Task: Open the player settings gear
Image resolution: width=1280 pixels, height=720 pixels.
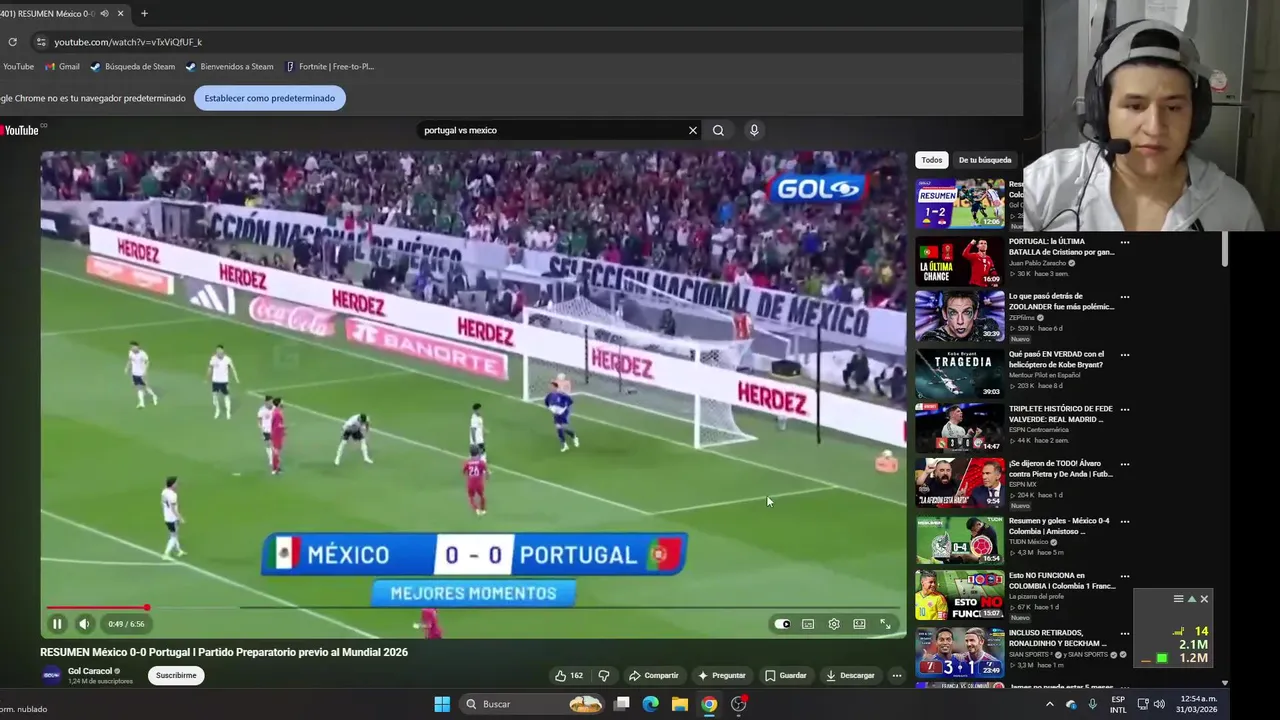Action: [834, 624]
